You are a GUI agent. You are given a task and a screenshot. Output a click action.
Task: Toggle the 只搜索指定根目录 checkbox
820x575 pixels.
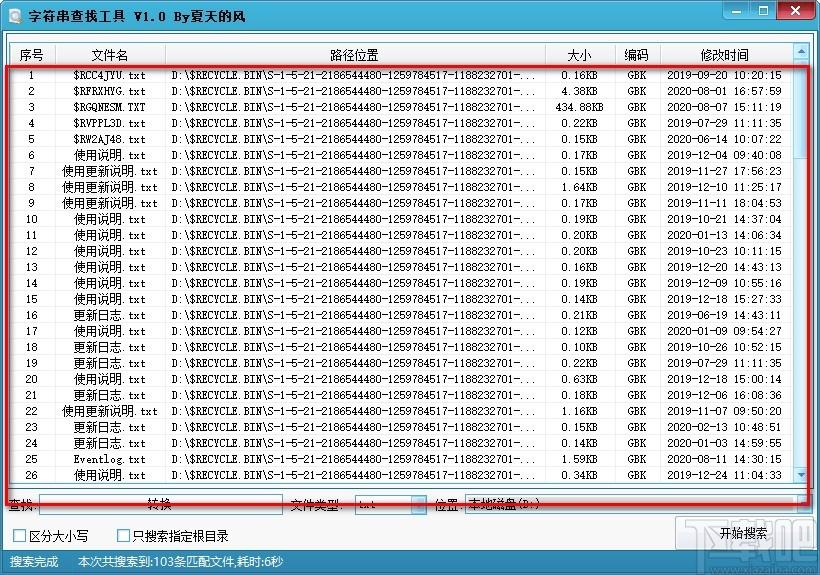124,536
